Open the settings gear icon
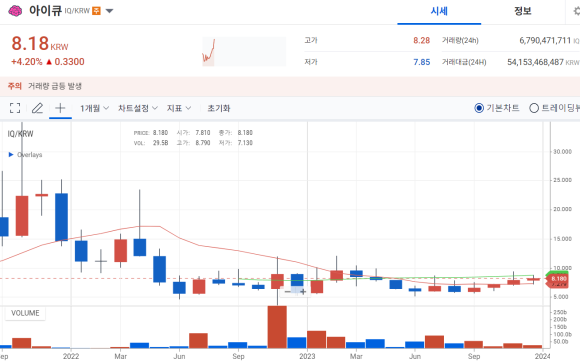This screenshot has width=580, height=362. (x=577, y=11)
